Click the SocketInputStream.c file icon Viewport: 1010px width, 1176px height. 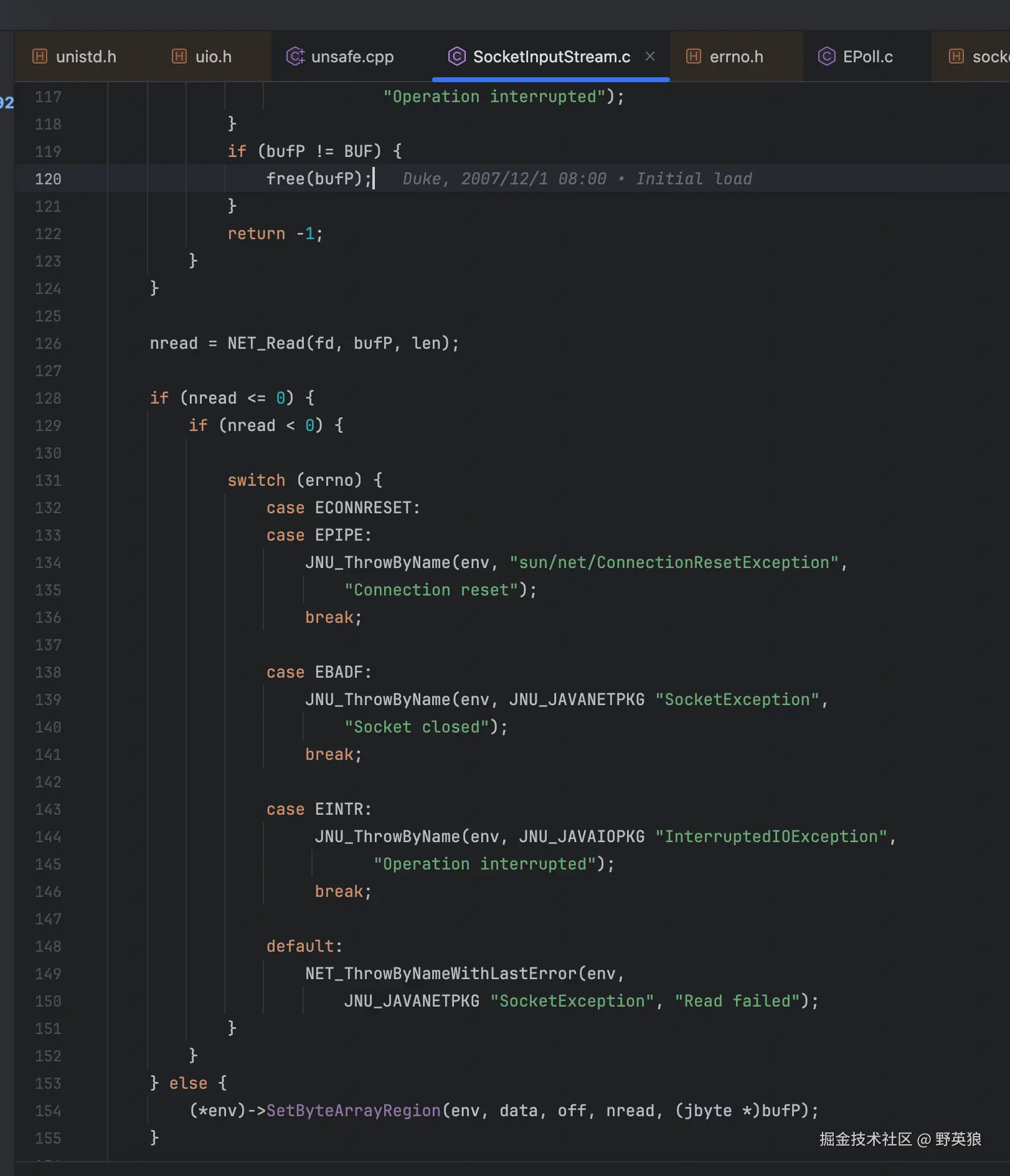coord(456,57)
